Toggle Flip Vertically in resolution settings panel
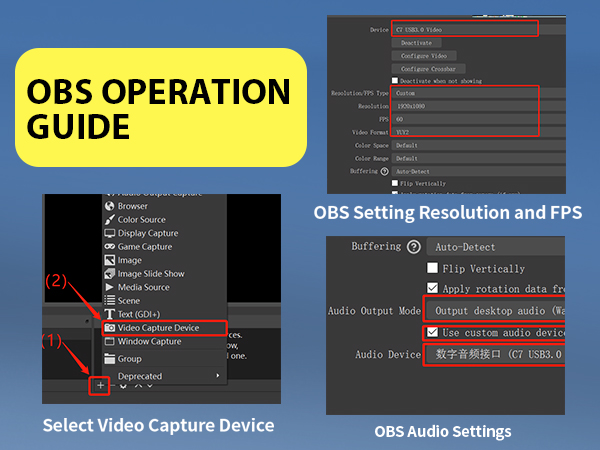This screenshot has width=600, height=450. 395,183
